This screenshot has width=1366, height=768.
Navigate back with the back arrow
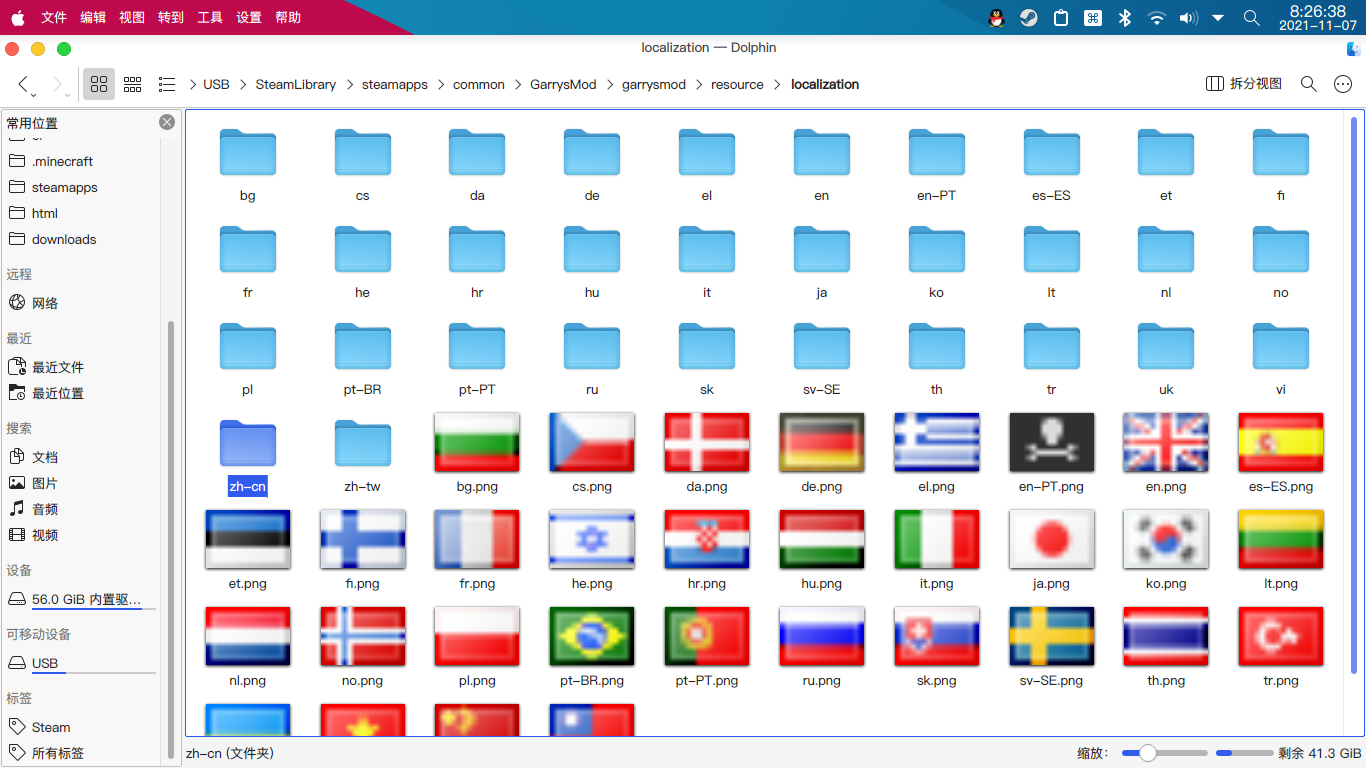pos(23,84)
